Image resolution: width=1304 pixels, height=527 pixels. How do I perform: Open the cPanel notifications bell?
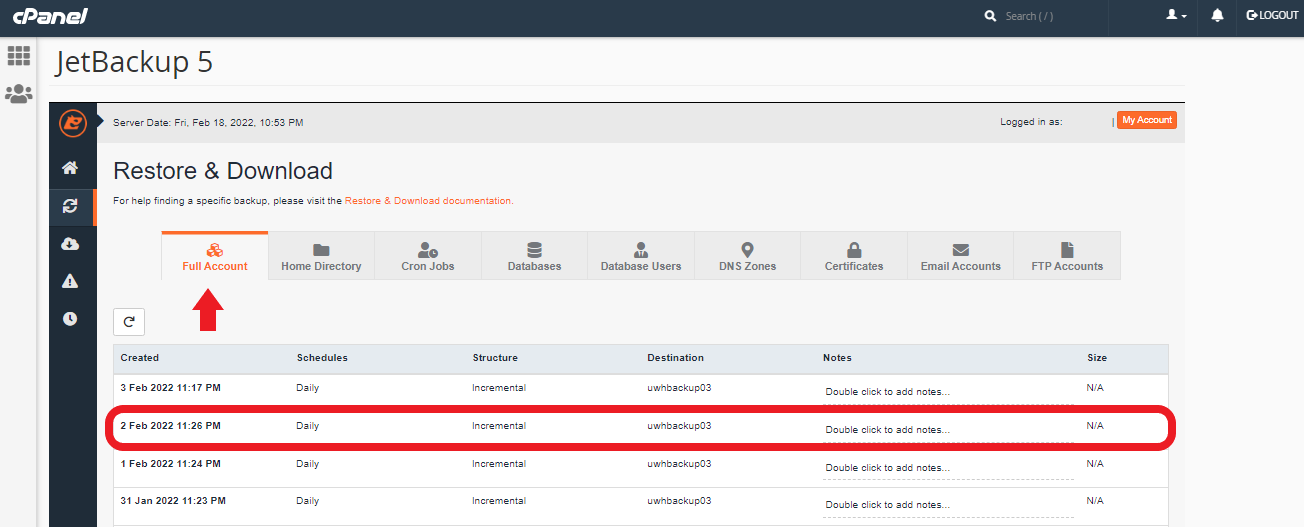pyautogui.click(x=1217, y=16)
